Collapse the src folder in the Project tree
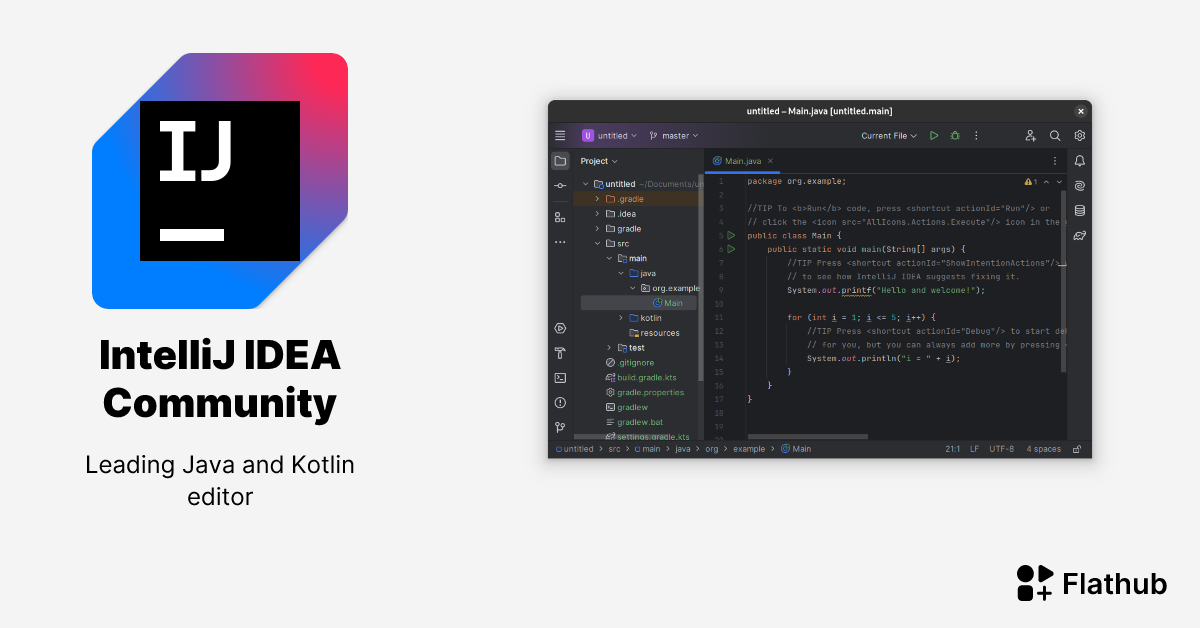The image size is (1200, 628). (x=597, y=243)
